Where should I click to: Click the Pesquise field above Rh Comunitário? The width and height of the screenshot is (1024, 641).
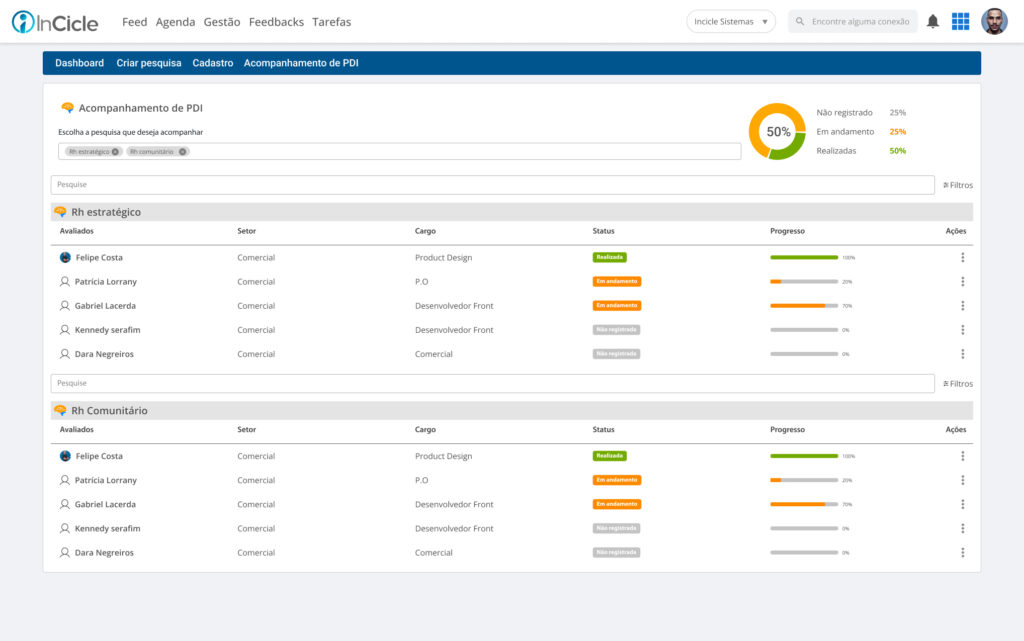tap(492, 383)
